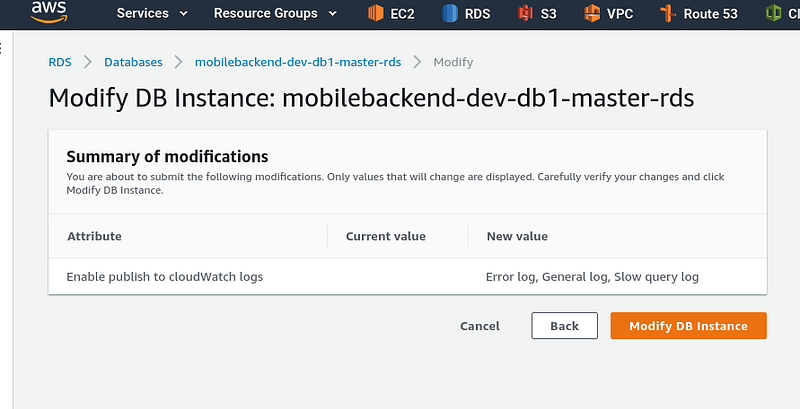The width and height of the screenshot is (800, 409).
Task: Expand the Services dropdown arrow
Action: [184, 14]
